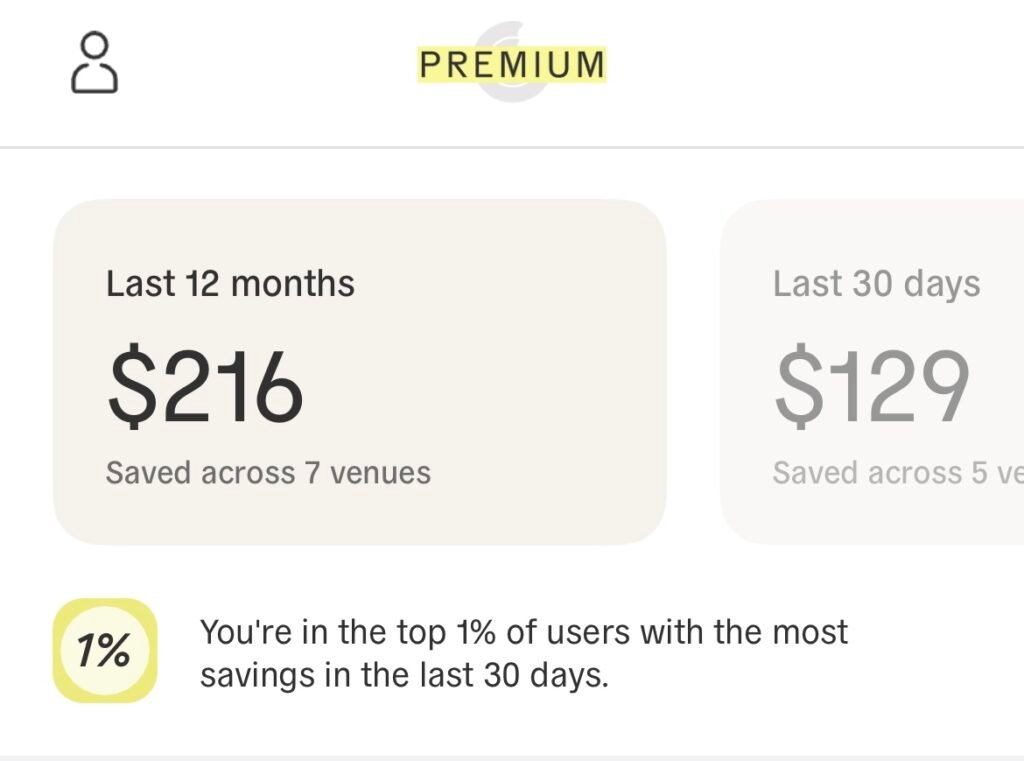
Task: Click the yellow 1% badge icon
Action: 105,651
